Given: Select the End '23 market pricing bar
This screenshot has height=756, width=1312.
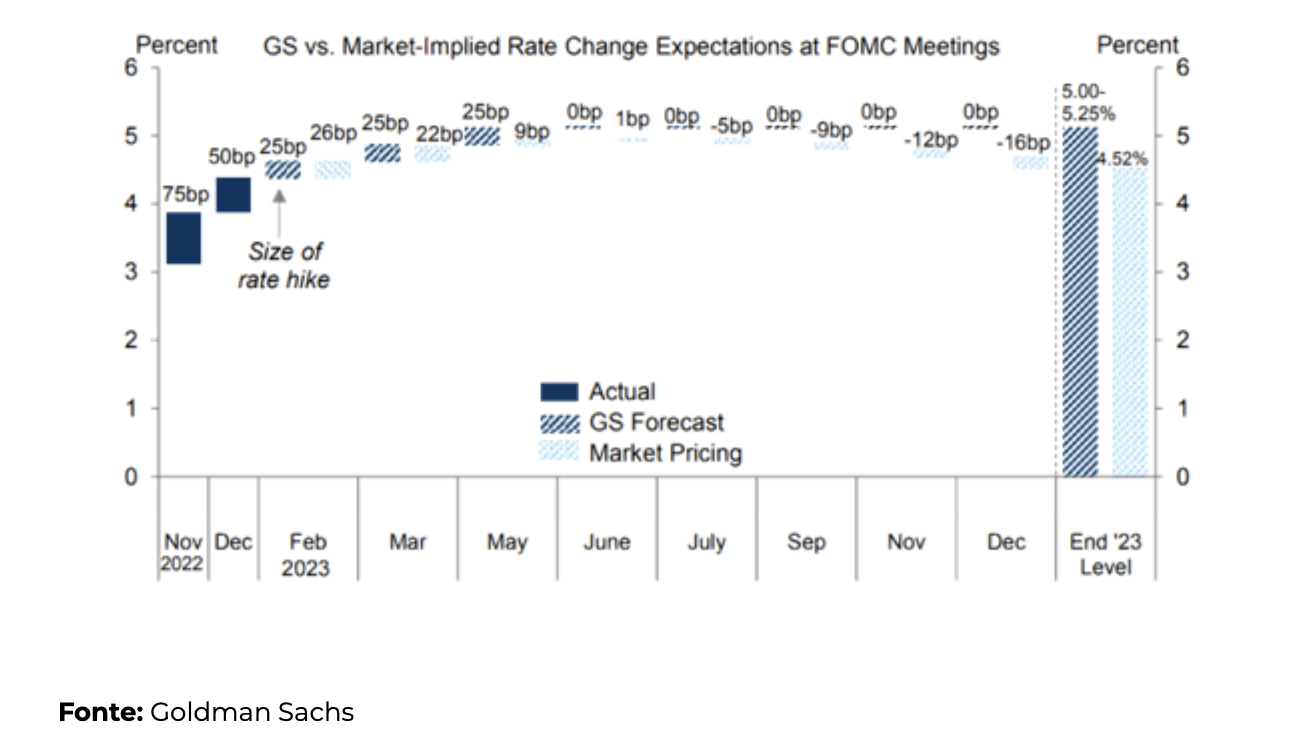Looking at the screenshot, I should point(1130,321).
